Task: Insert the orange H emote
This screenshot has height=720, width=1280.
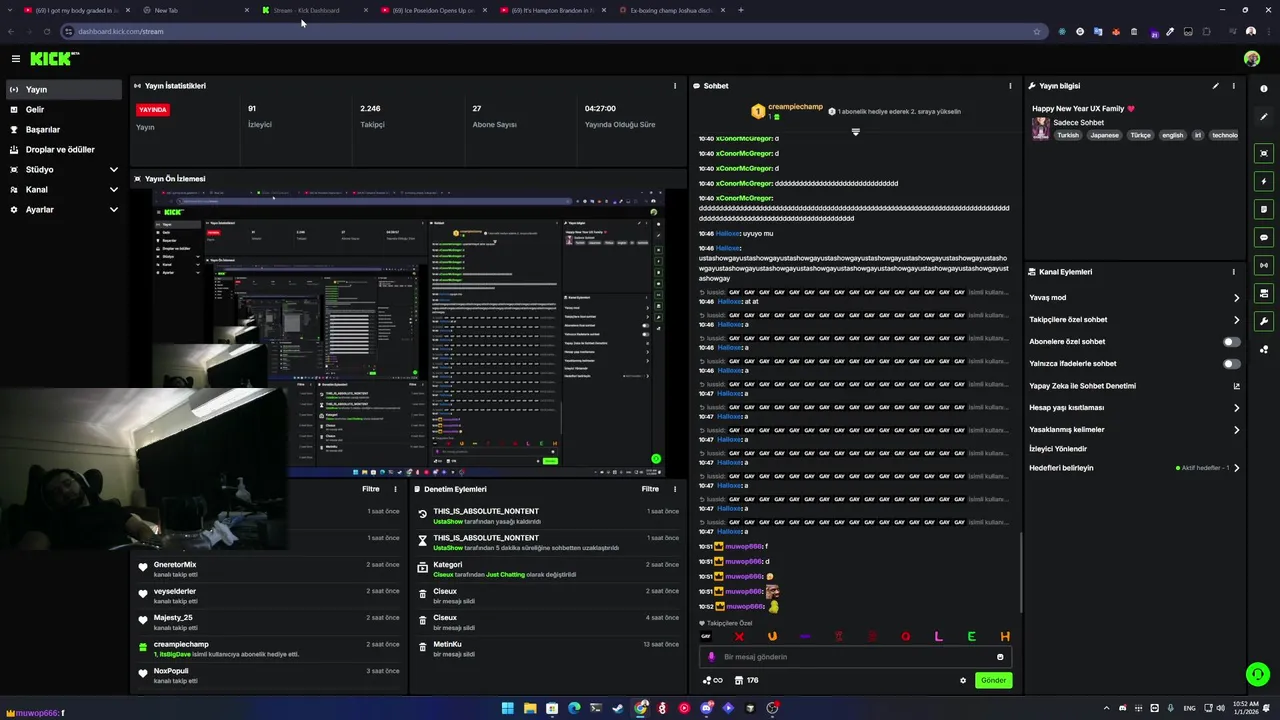Action: (1005, 637)
